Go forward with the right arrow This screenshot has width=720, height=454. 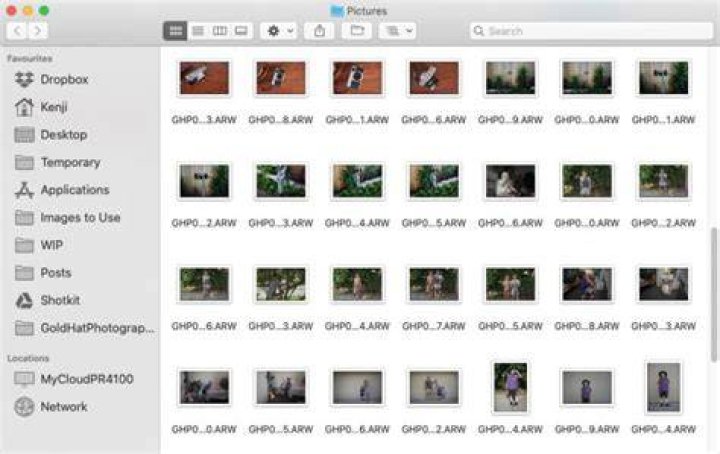(38, 31)
